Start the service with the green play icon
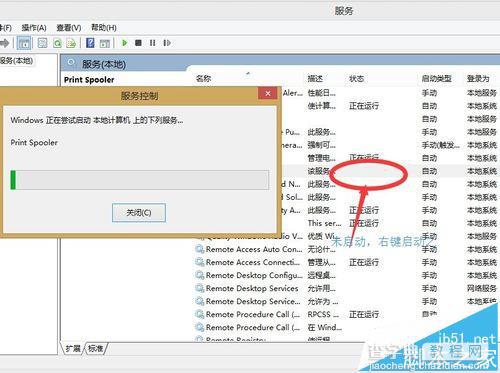Viewport: 500px width, 373px height. (124, 43)
